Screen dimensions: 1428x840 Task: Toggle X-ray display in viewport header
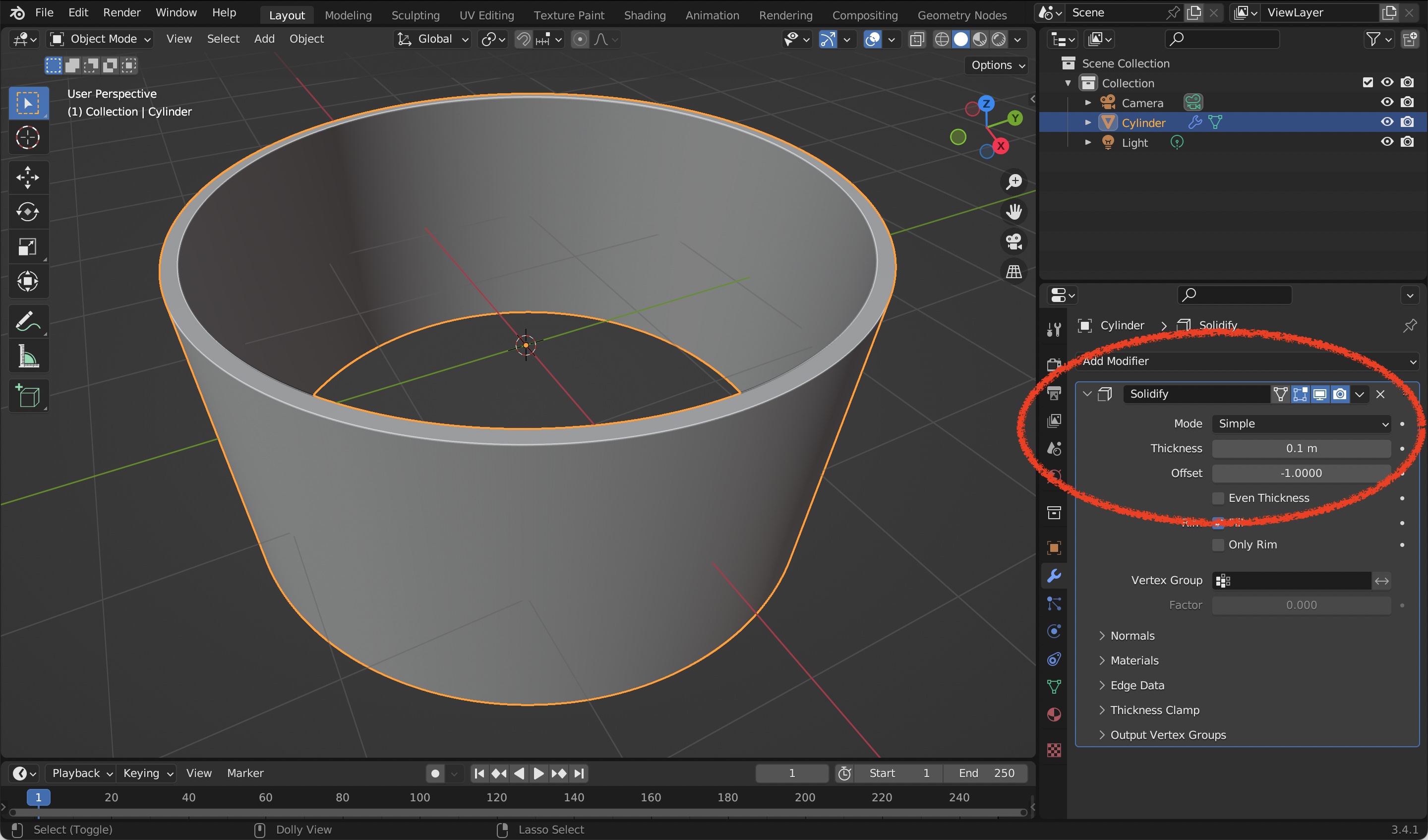tap(917, 39)
